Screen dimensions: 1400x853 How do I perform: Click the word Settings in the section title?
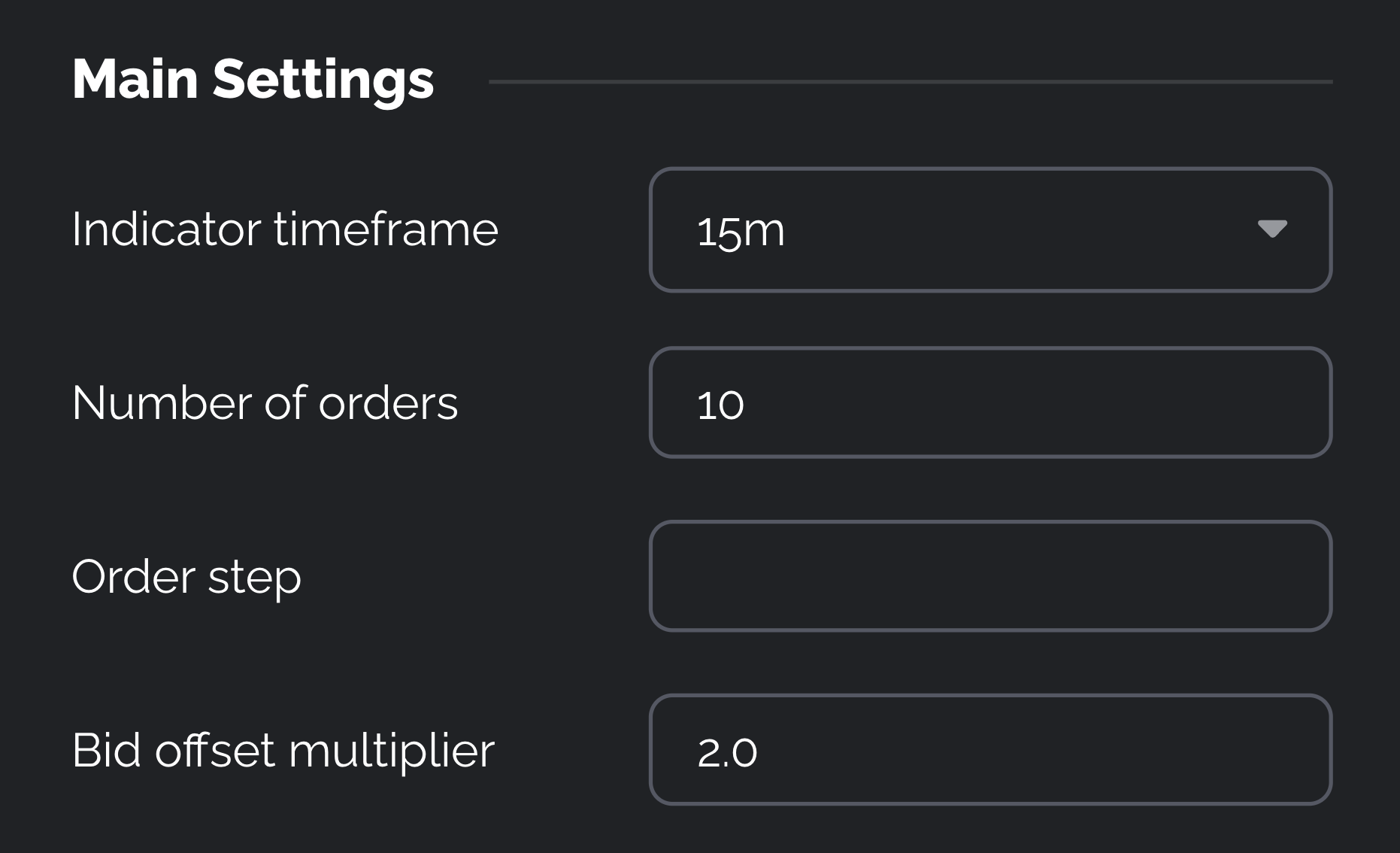(323, 80)
